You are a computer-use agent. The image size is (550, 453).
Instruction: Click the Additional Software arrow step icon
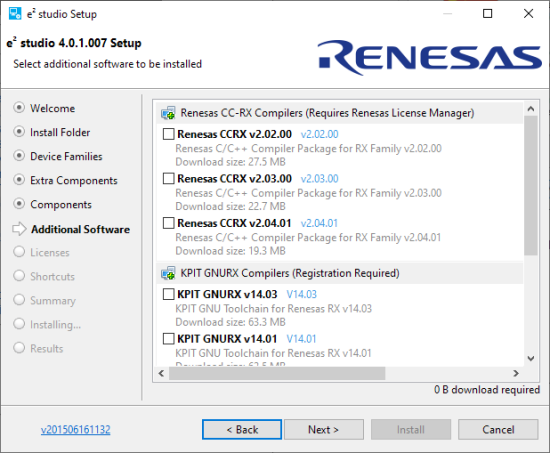pyautogui.click(x=19, y=229)
